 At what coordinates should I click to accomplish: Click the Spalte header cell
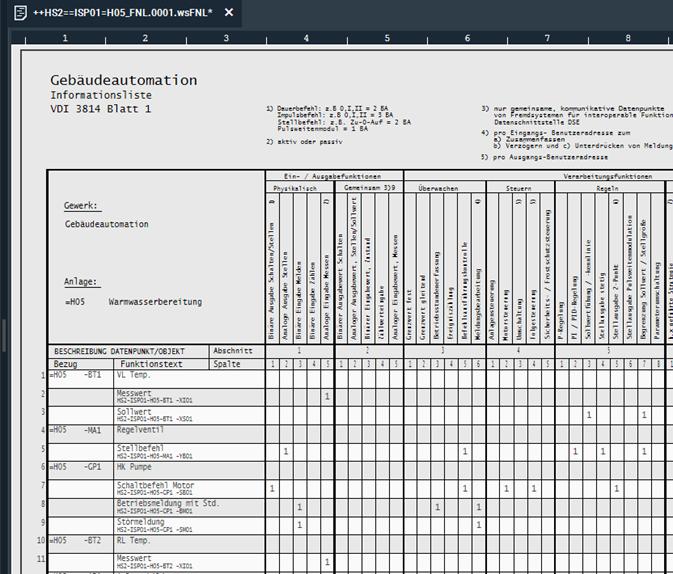227,364
